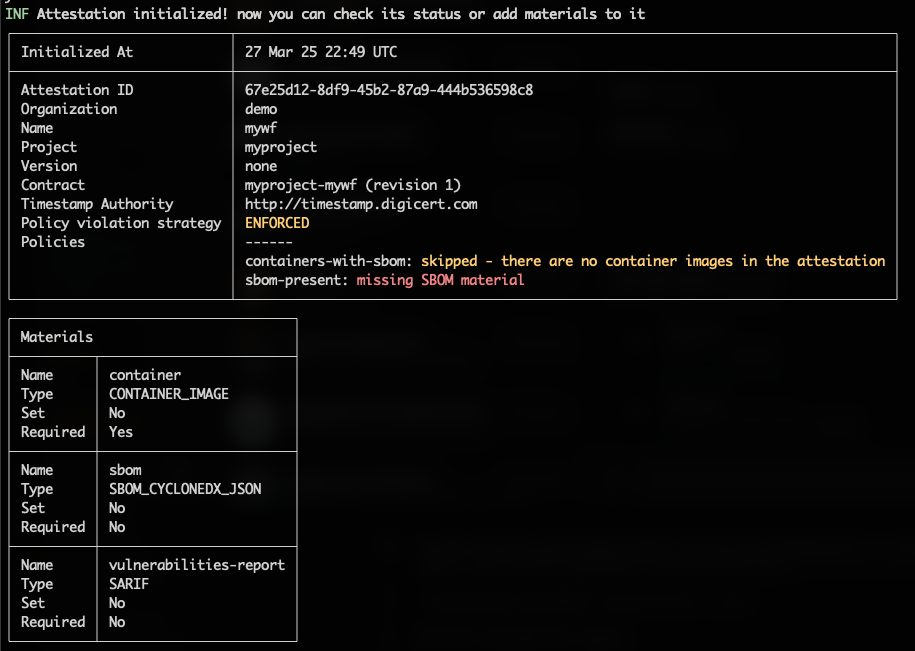915x651 pixels.
Task: Select the type value CONTAINER_IMAGE
Action: (x=169, y=394)
